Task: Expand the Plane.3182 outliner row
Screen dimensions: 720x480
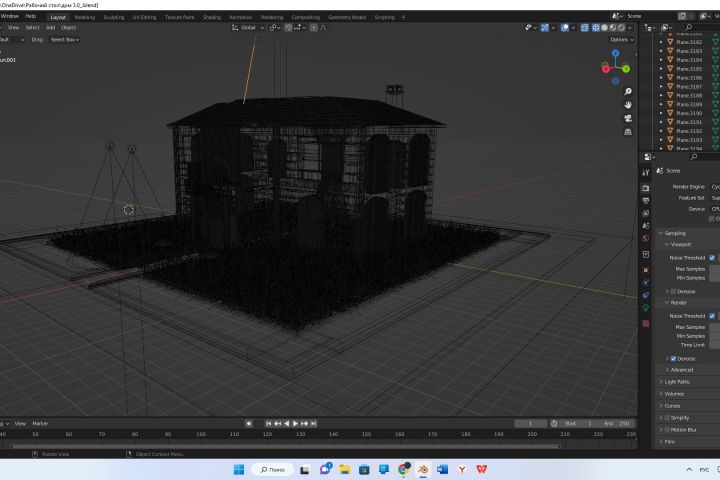Action: click(661, 42)
